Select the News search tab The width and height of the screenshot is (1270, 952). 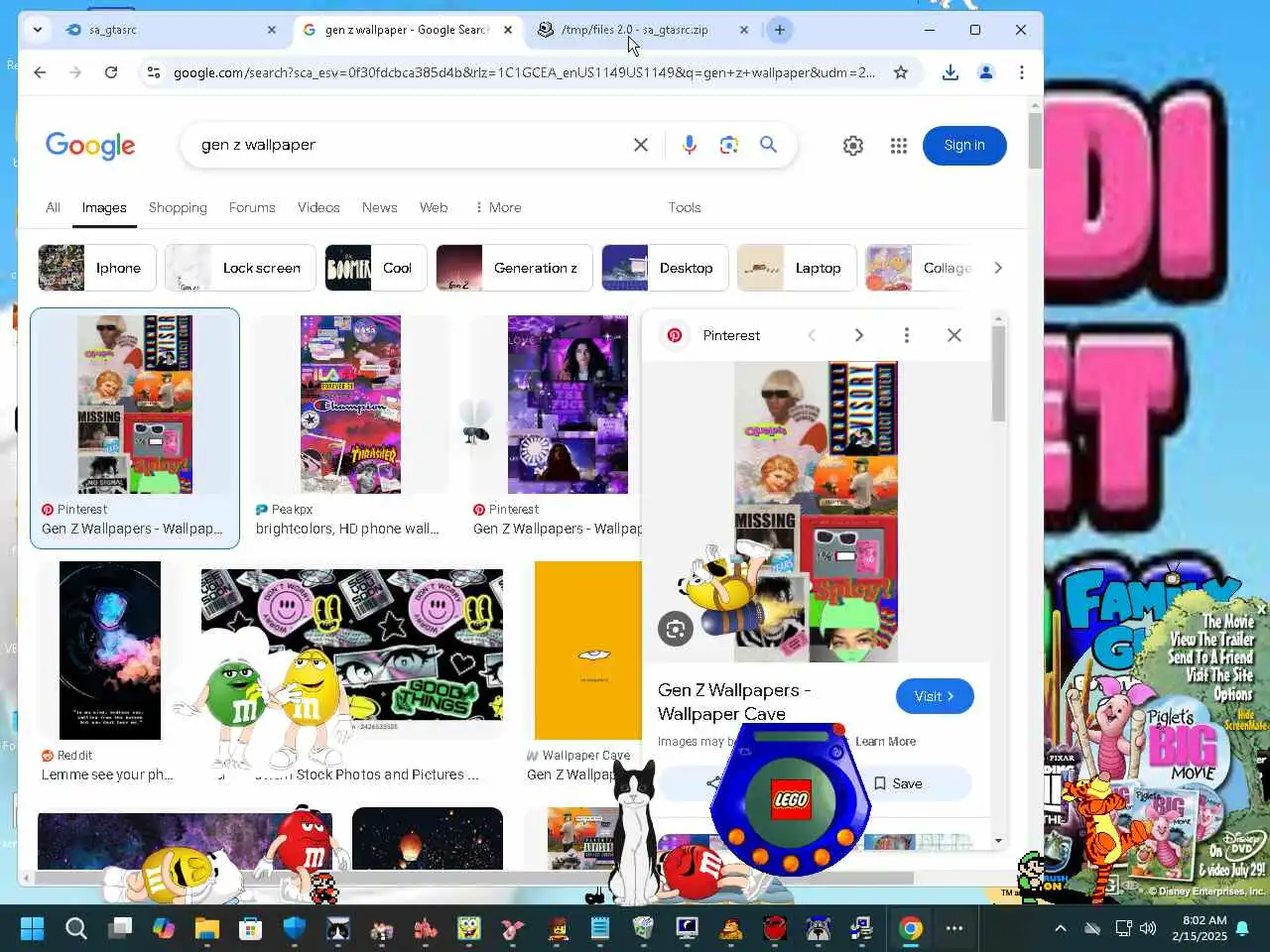point(380,207)
